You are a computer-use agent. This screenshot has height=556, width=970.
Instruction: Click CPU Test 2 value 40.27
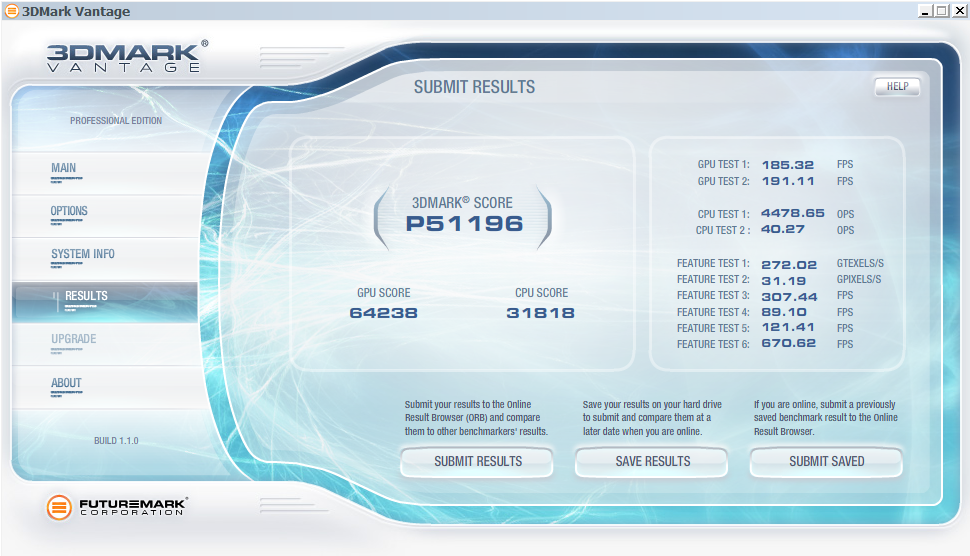(783, 229)
